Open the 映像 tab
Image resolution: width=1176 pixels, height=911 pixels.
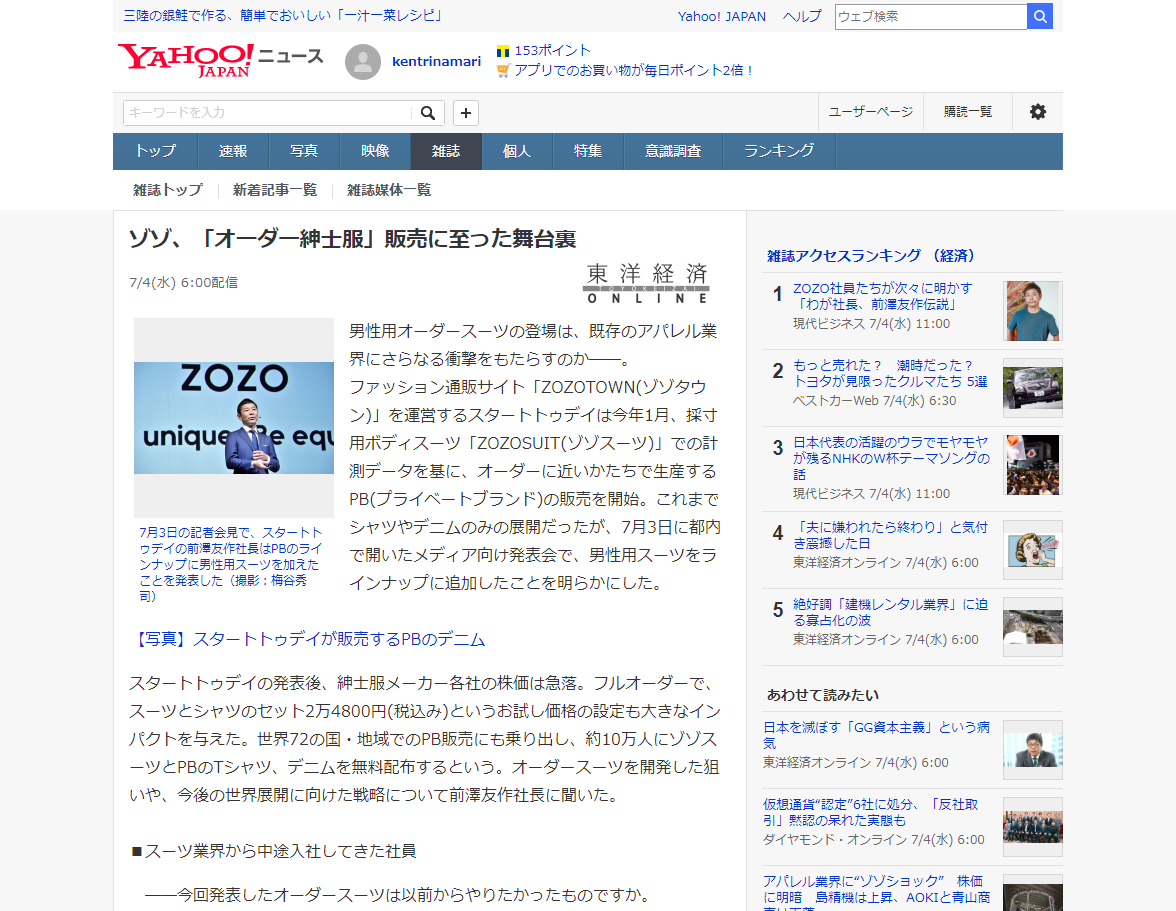click(375, 151)
